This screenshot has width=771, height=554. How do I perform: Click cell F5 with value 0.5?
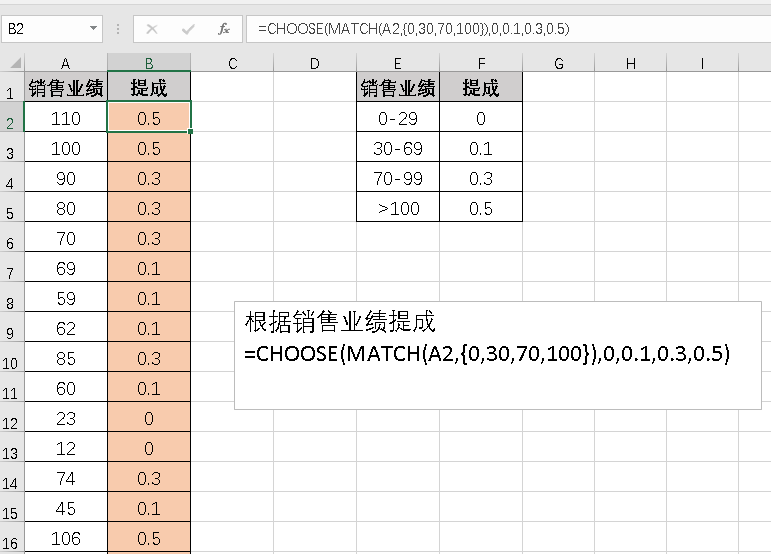(x=481, y=207)
